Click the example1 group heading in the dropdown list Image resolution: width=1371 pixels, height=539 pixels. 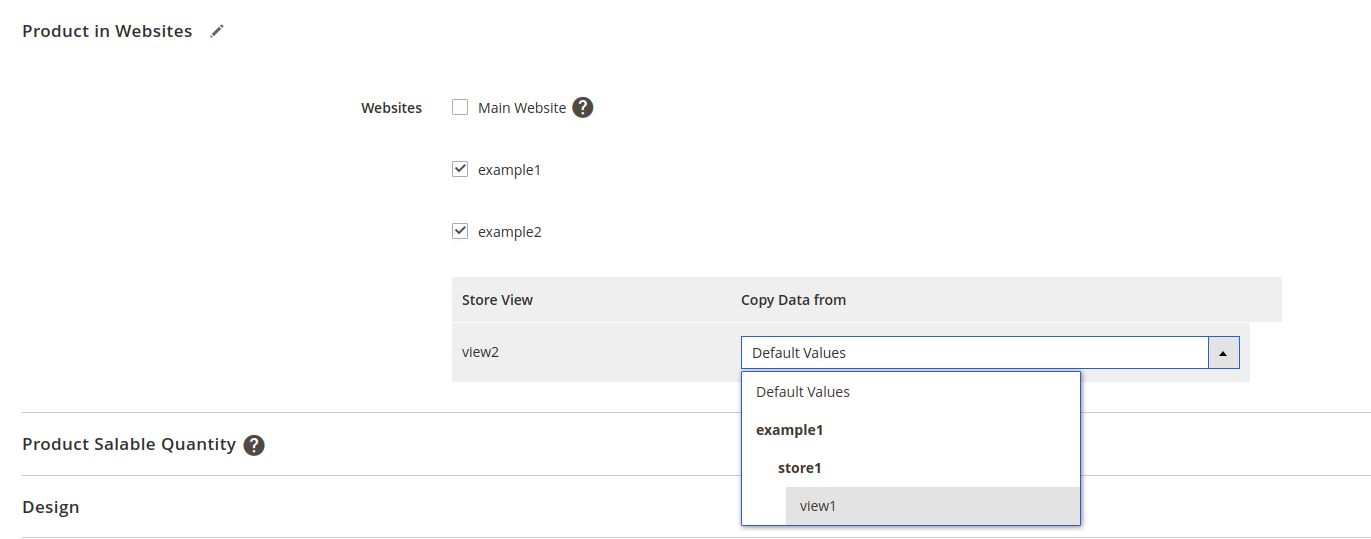pyautogui.click(x=790, y=430)
